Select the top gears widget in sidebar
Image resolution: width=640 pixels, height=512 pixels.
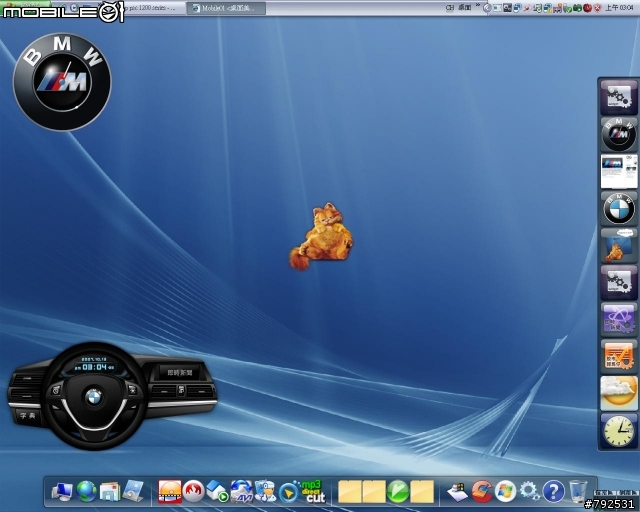[618, 98]
